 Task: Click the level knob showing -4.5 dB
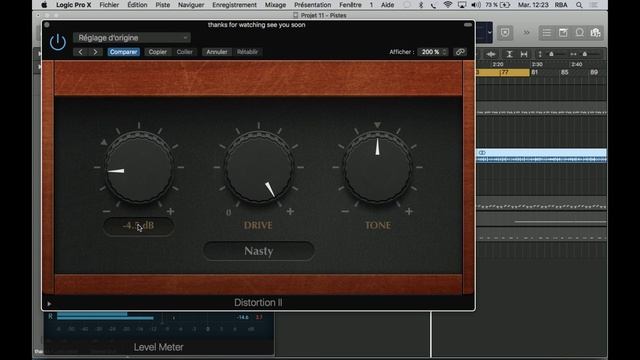tap(139, 167)
